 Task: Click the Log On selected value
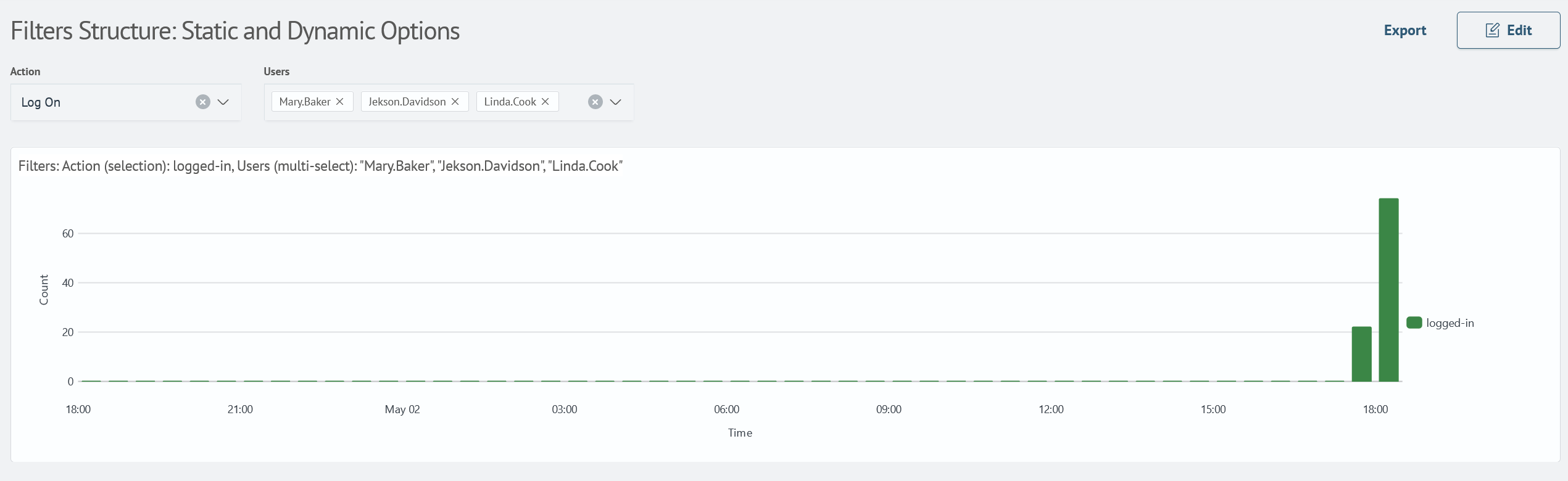[41, 102]
